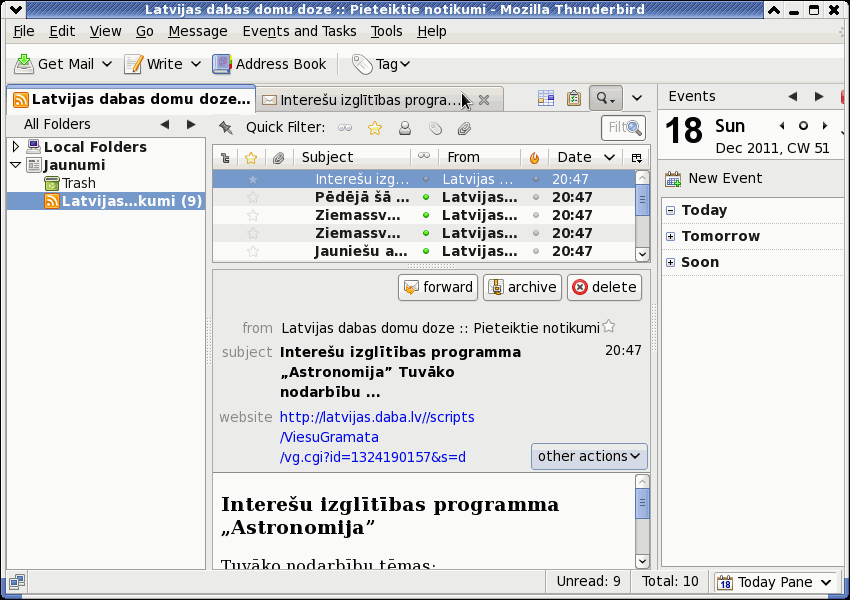850x600 pixels.
Task: Open the list all tabs chevron
Action: [x=637, y=98]
